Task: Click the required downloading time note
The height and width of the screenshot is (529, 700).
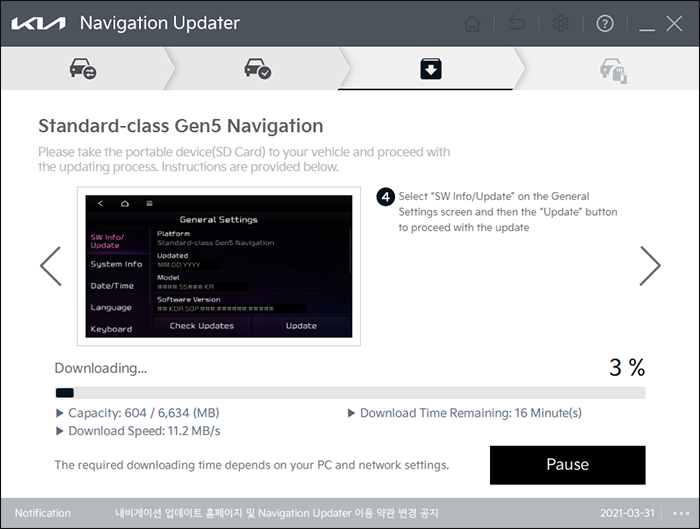Action: pyautogui.click(x=252, y=465)
